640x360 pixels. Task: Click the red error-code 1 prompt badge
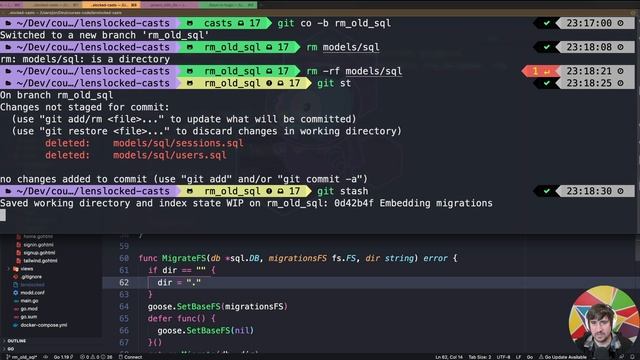point(540,71)
